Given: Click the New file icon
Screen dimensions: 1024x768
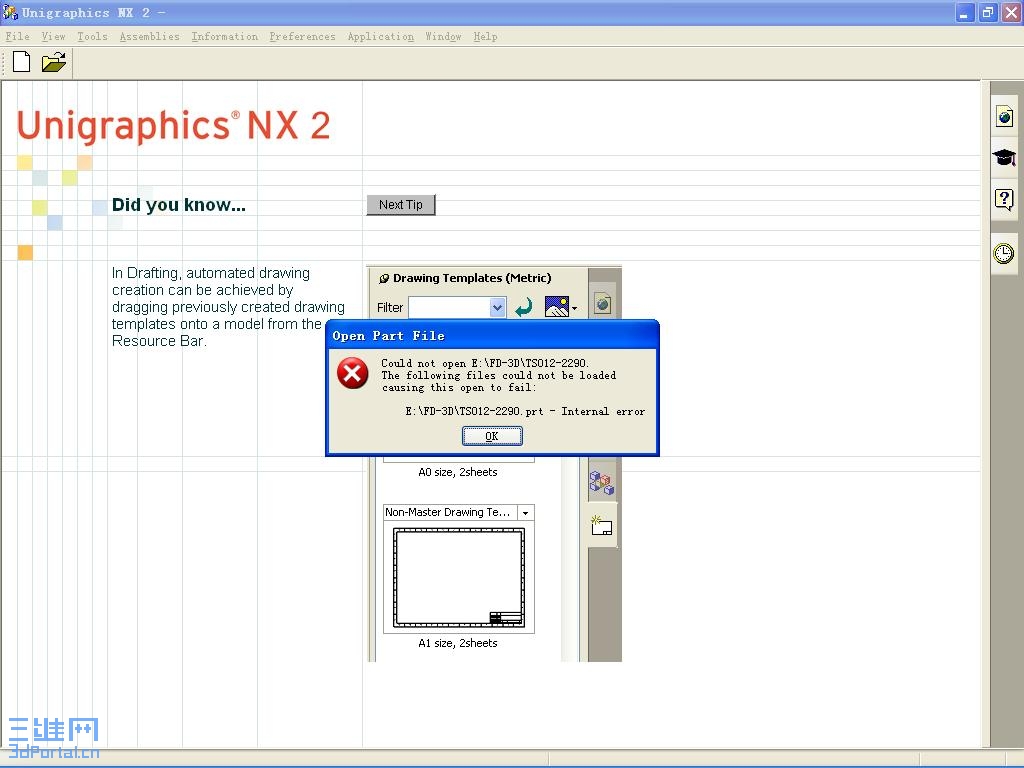Looking at the screenshot, I should [x=22, y=62].
